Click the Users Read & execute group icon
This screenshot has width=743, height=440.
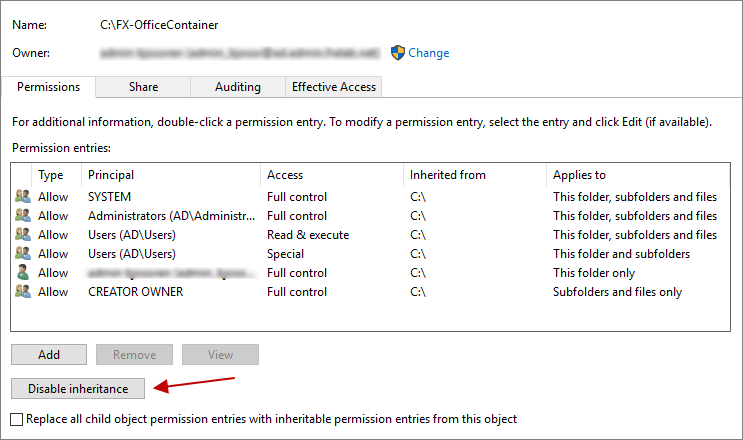click(23, 235)
